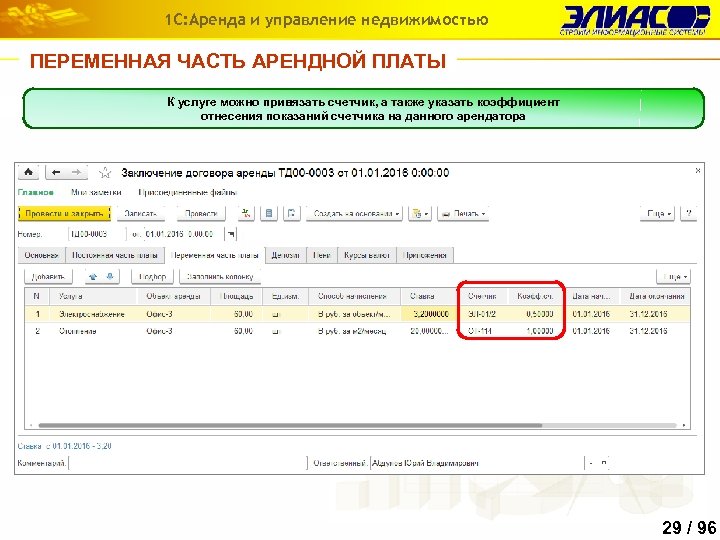720x540 pixels.
Task: Open help with the question mark button
Action: click(x=688, y=213)
